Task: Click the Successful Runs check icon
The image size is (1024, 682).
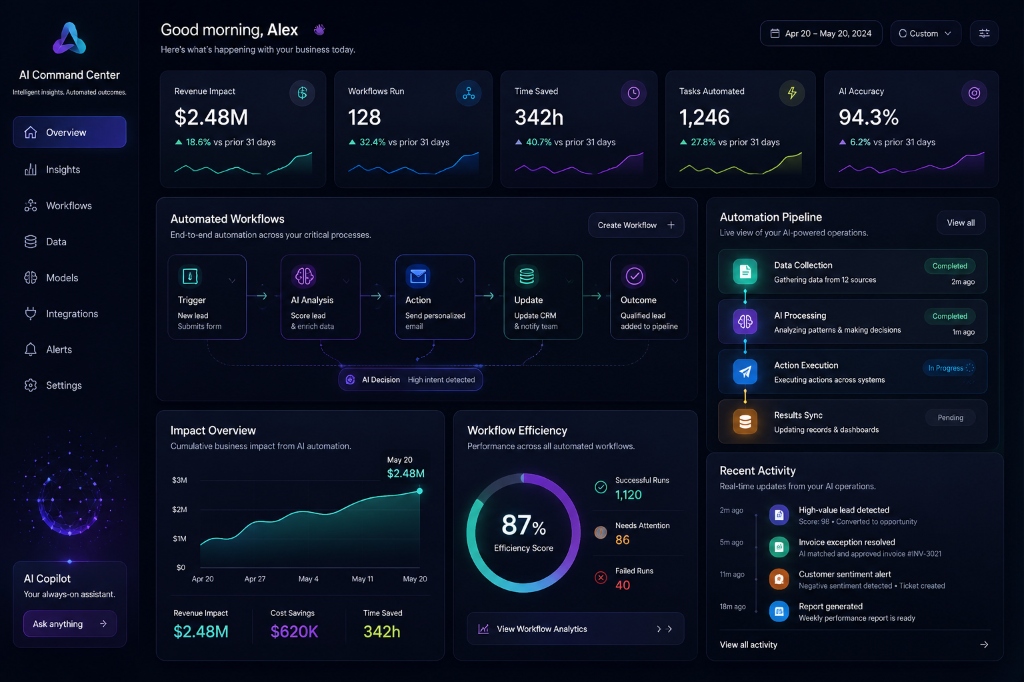Action: pos(601,487)
